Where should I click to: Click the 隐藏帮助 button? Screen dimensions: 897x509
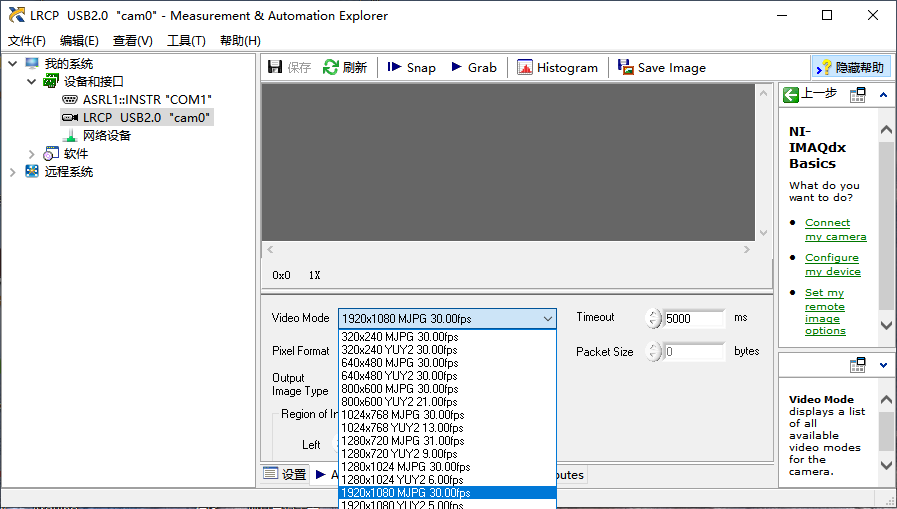pos(851,67)
